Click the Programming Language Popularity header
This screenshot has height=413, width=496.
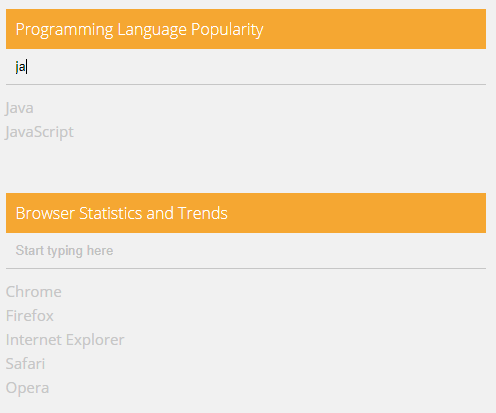[246, 29]
